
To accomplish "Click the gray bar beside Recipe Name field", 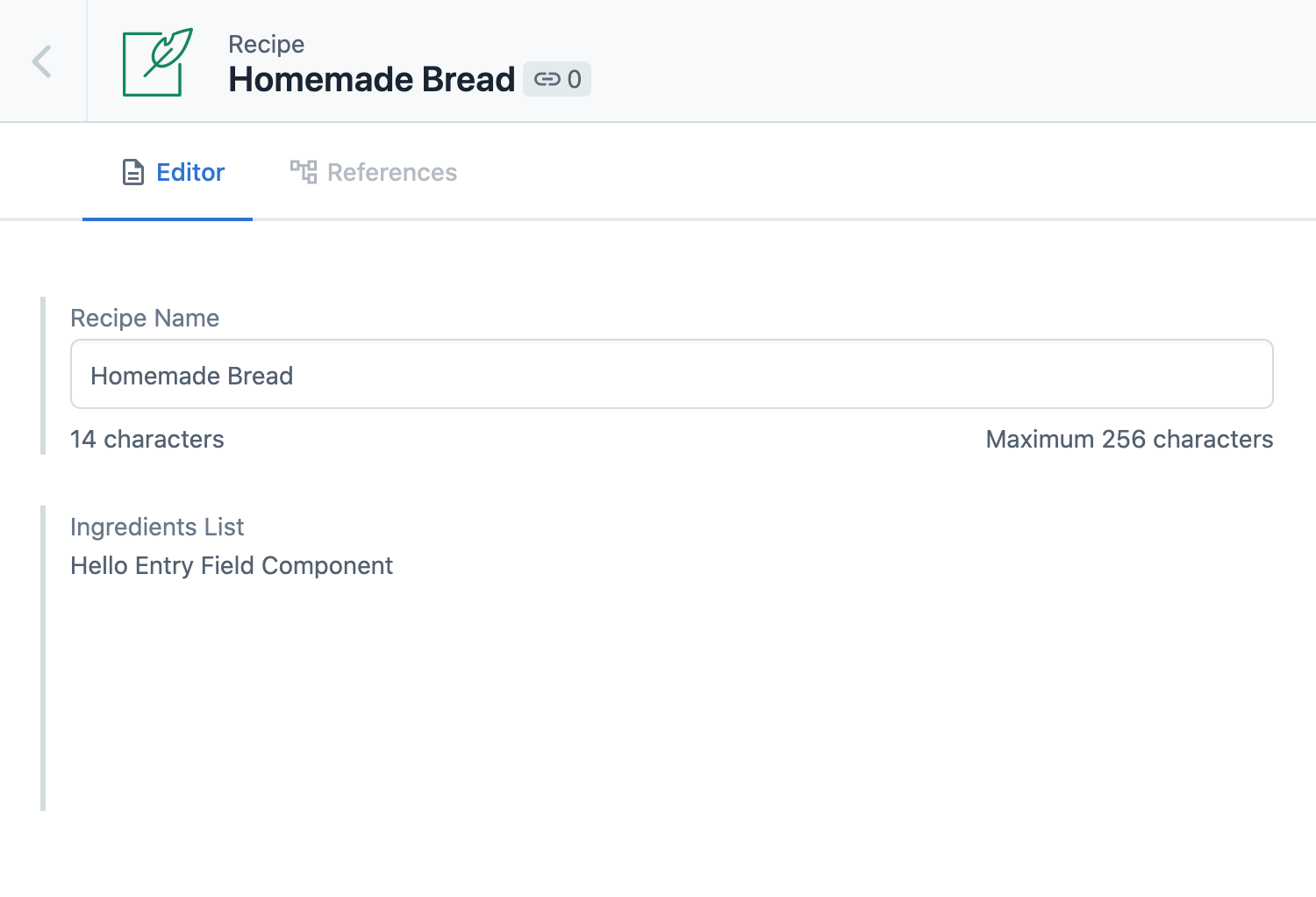I will click(x=43, y=376).
